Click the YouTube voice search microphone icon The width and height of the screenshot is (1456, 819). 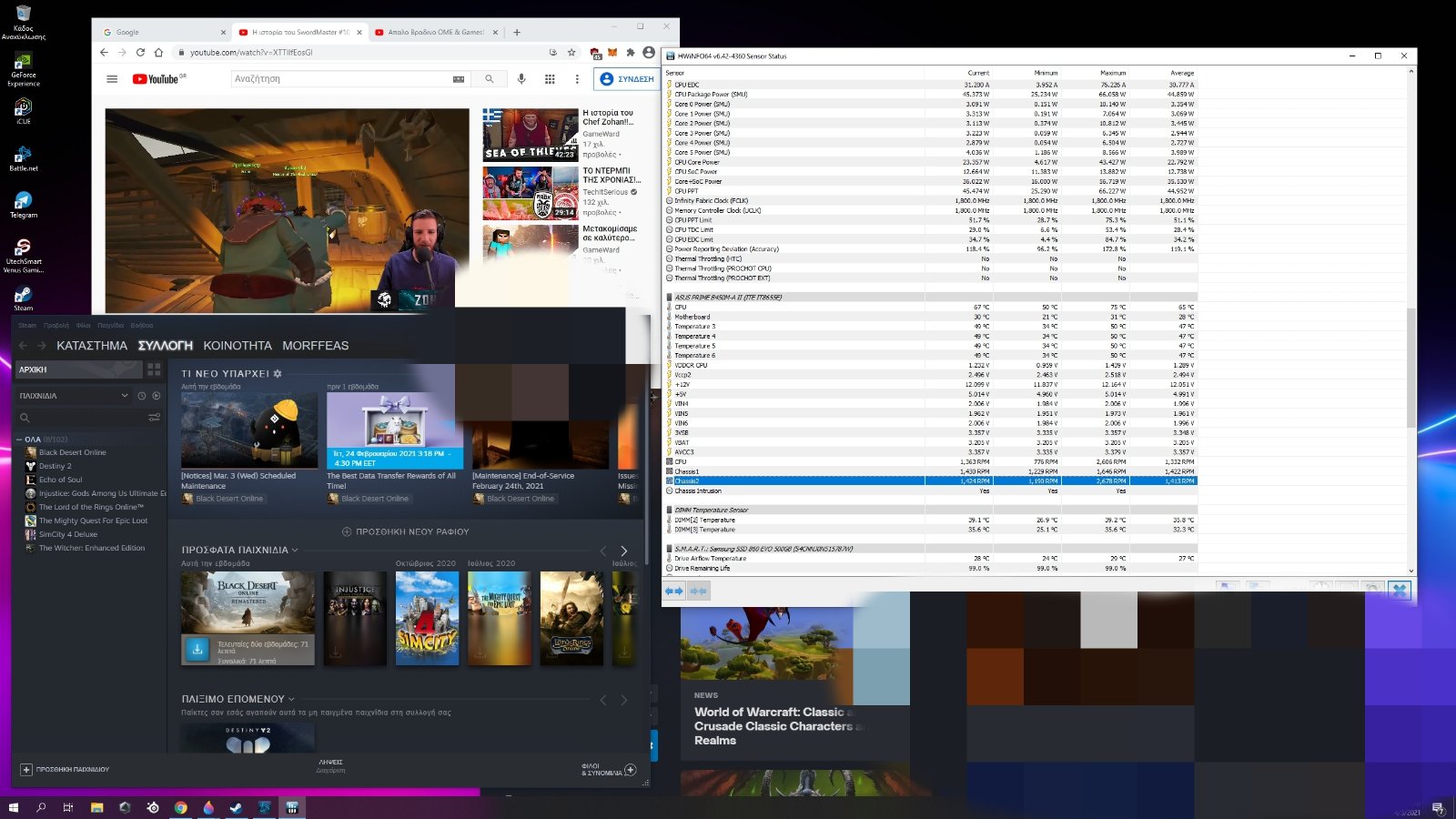click(521, 79)
